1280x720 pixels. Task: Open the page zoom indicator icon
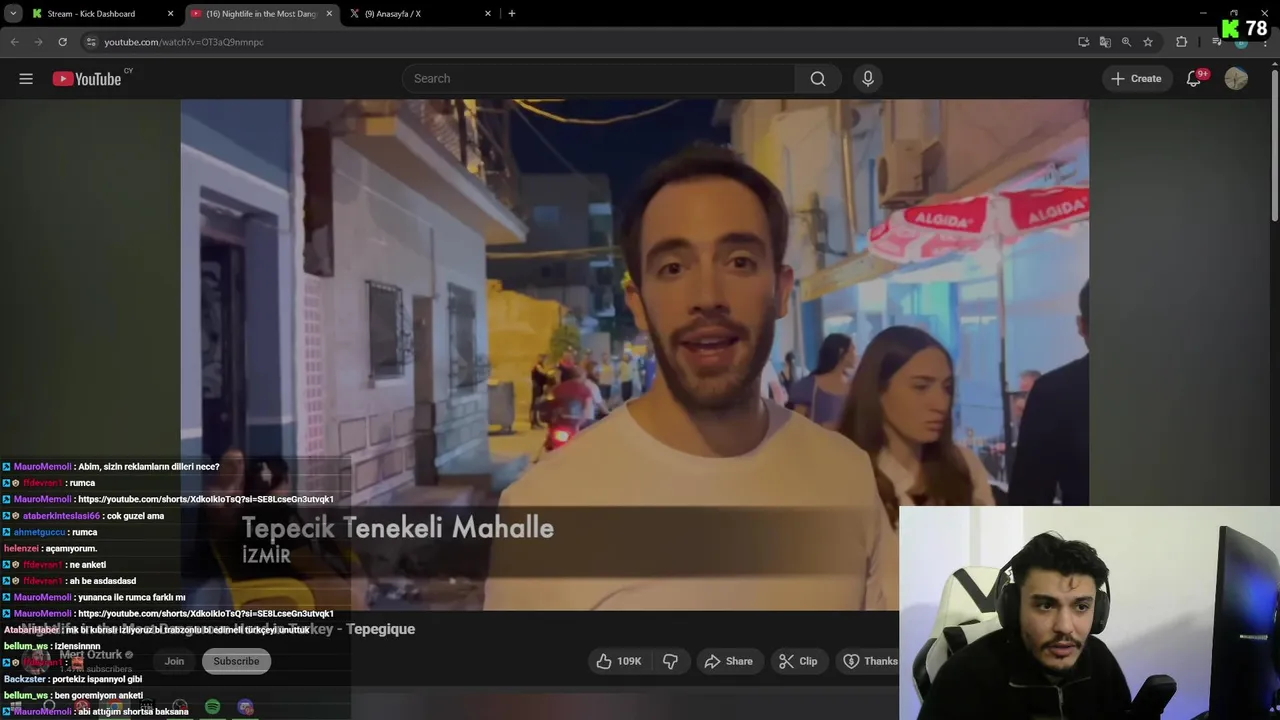click(x=1126, y=42)
